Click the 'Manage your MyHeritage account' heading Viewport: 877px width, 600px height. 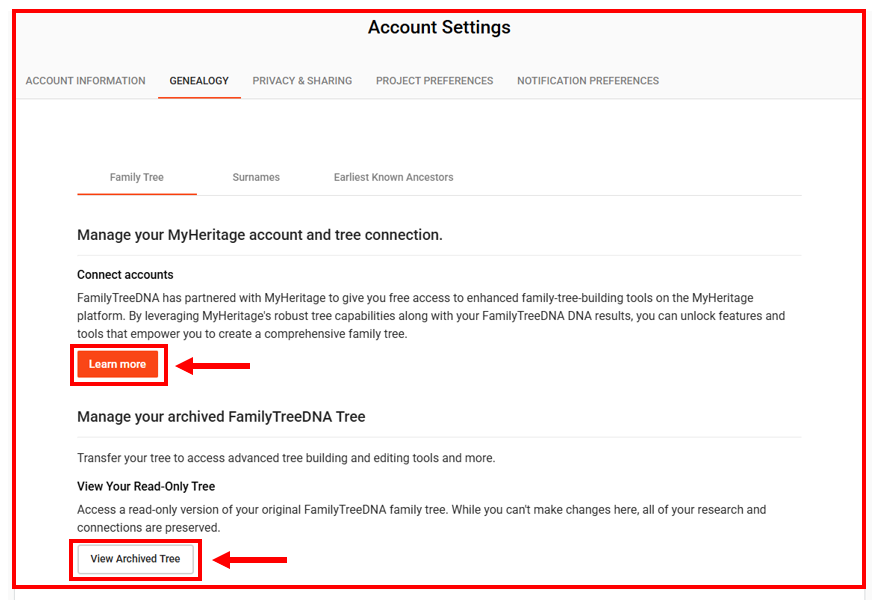click(260, 235)
